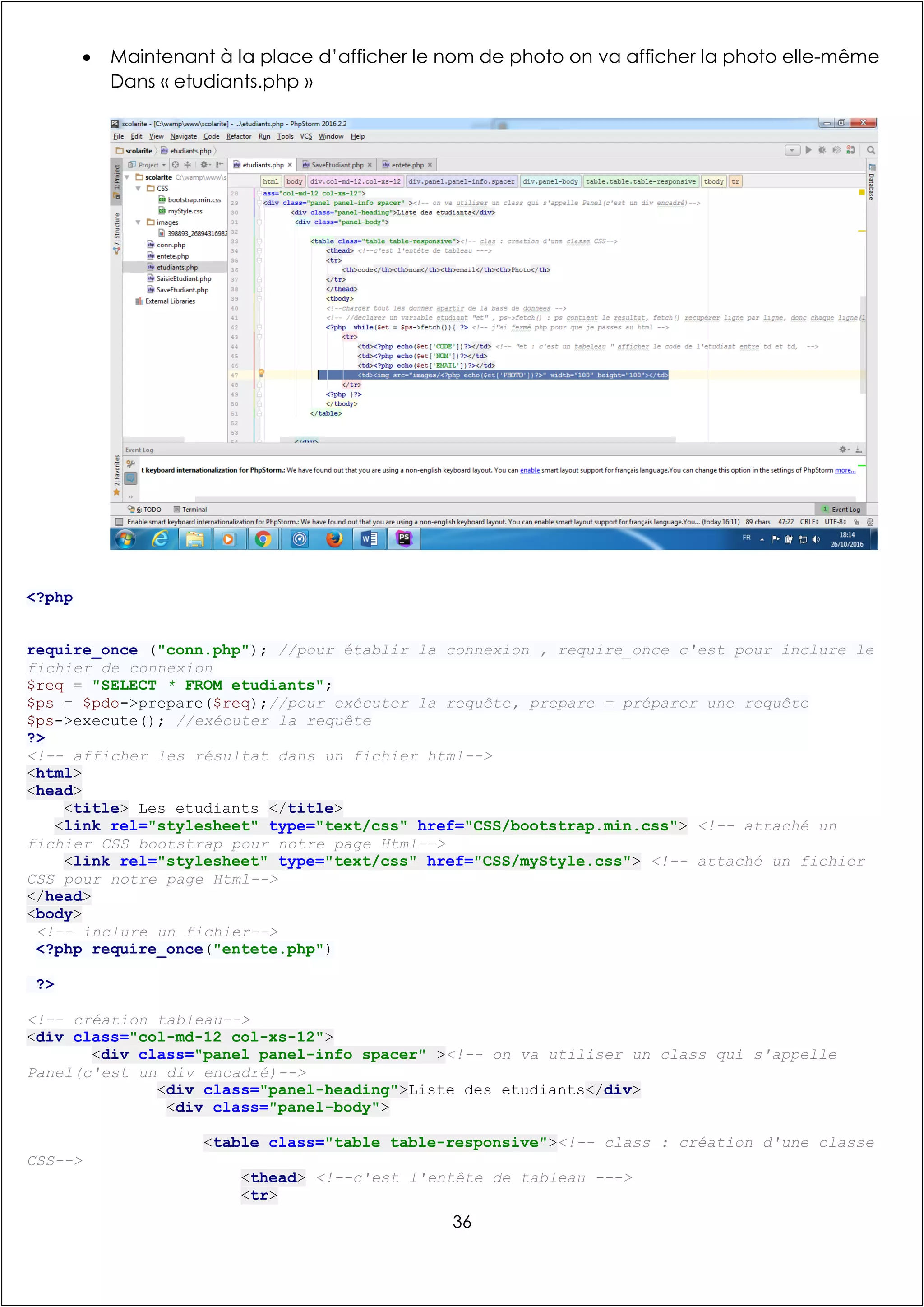
Task: Toggle listening for PHP debug connections
Action: (x=850, y=150)
